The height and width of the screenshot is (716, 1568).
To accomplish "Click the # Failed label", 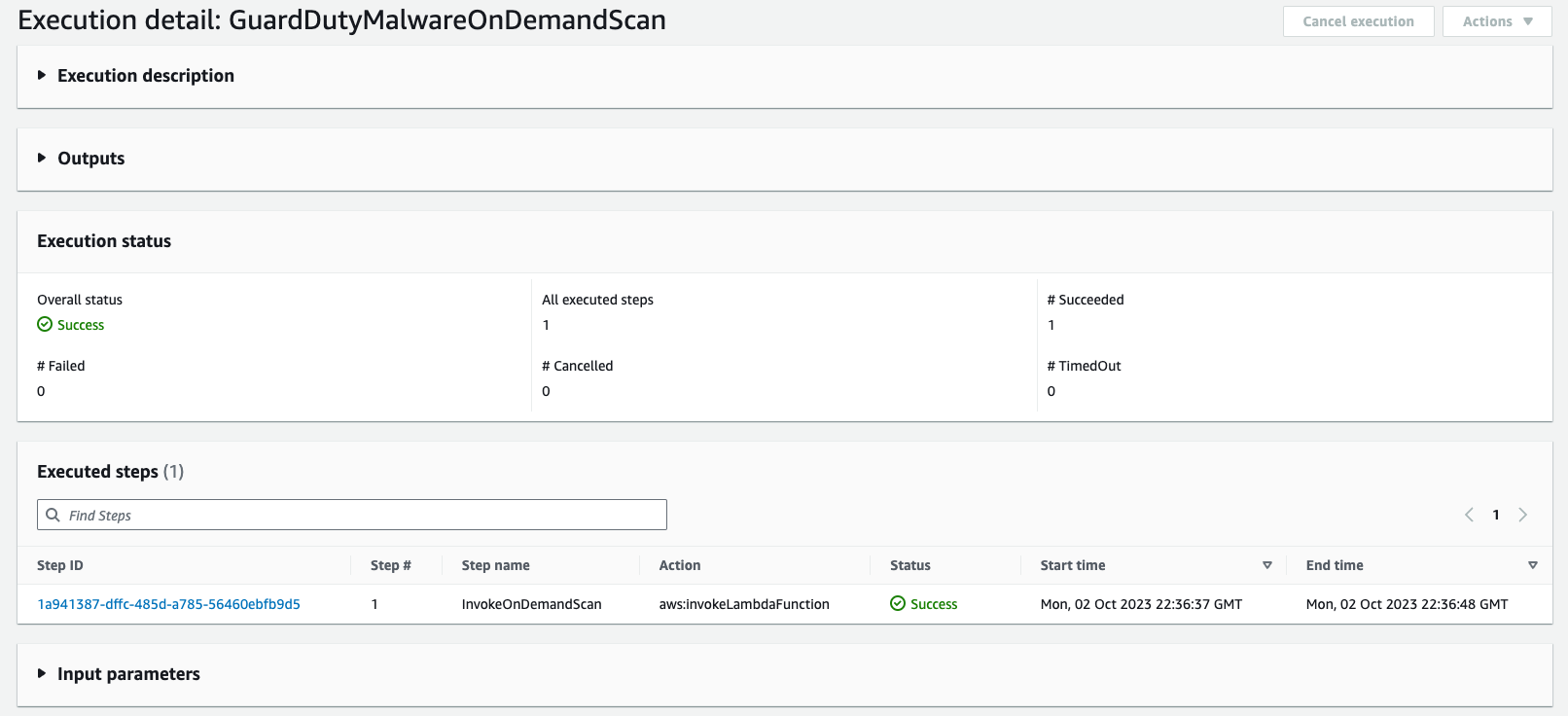I will click(x=61, y=366).
